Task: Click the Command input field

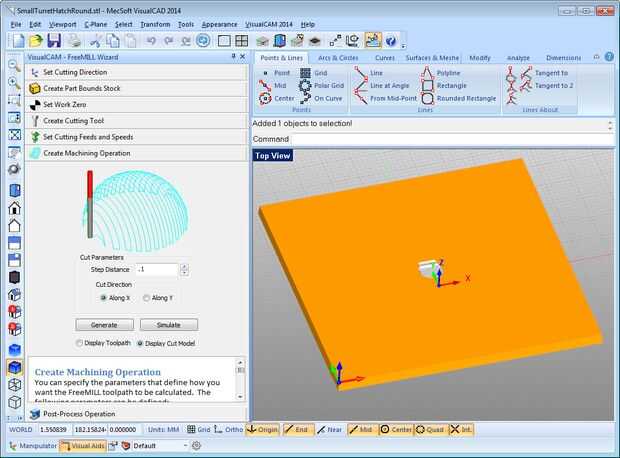Action: [x=452, y=139]
